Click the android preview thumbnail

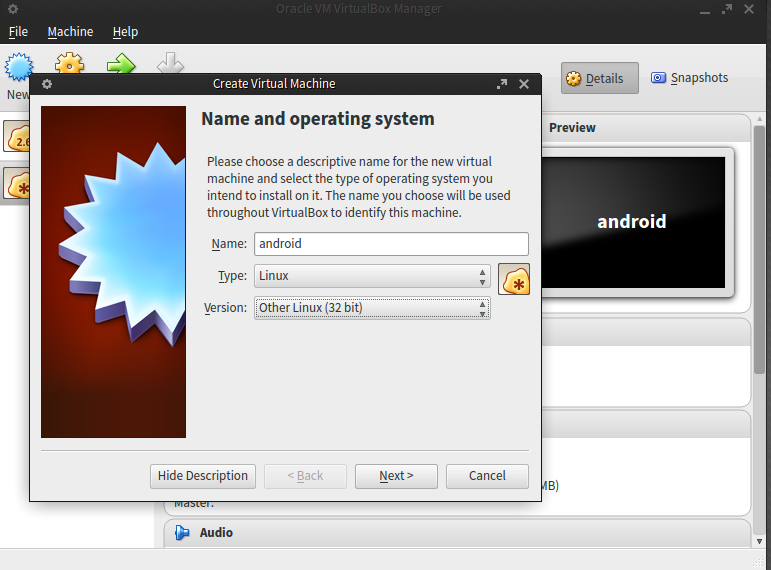(633, 222)
